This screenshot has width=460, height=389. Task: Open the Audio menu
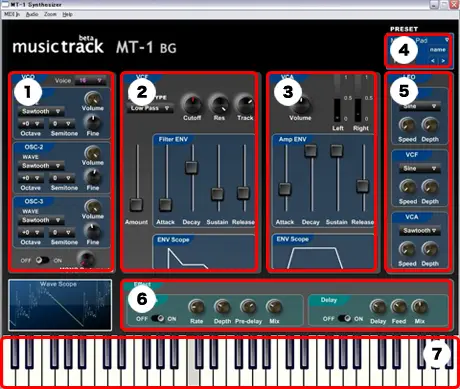click(x=32, y=14)
